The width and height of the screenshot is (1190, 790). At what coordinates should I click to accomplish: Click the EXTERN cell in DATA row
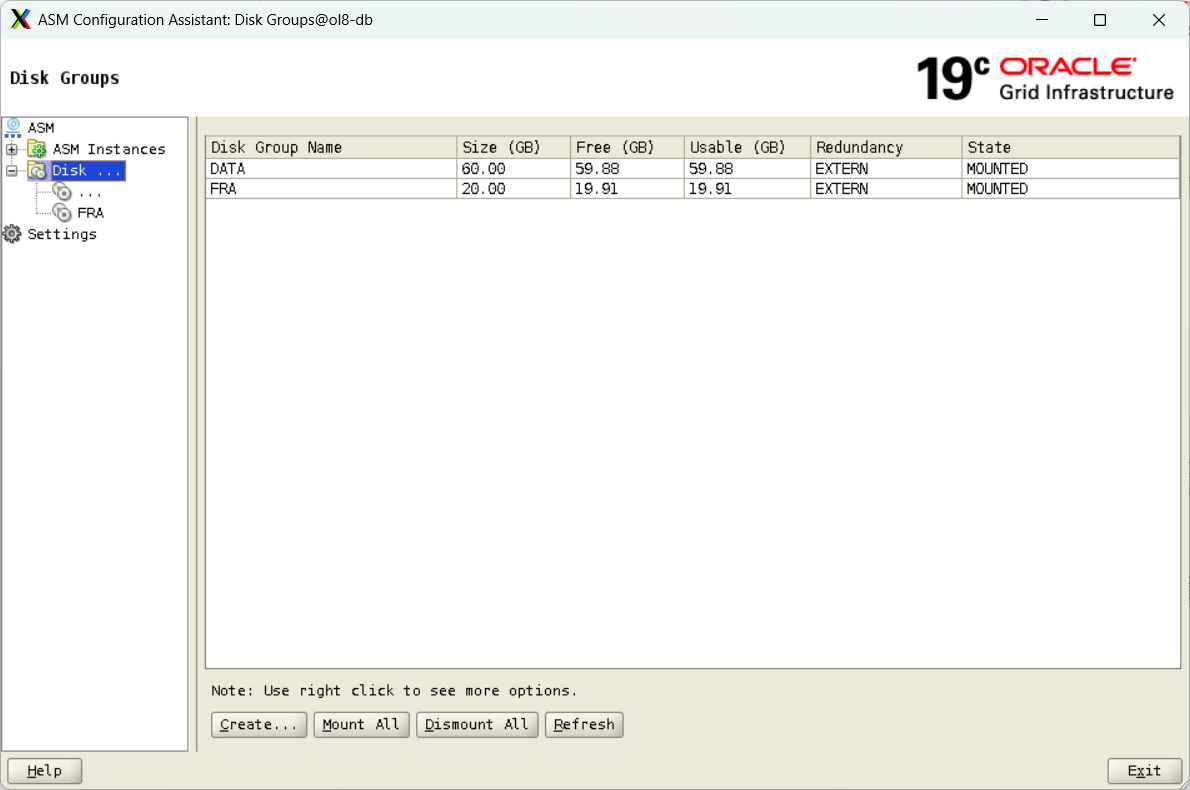pyautogui.click(x=886, y=168)
